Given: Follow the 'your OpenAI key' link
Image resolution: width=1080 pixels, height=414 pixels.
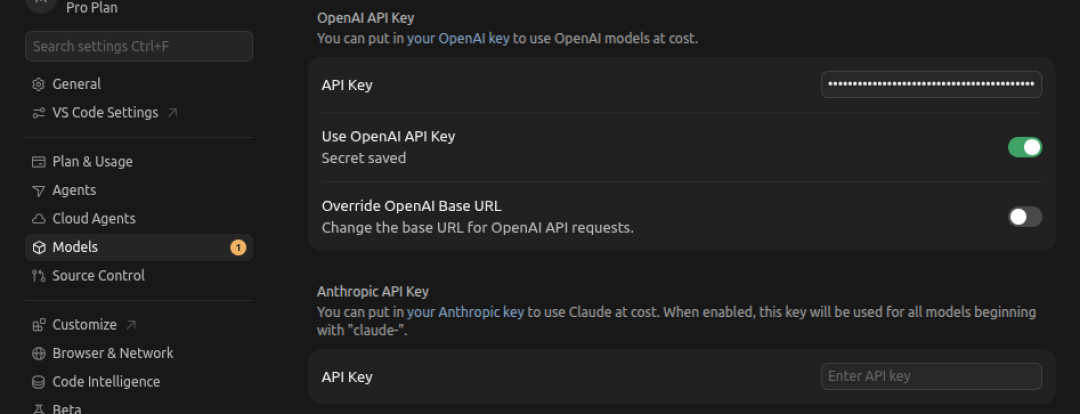Looking at the screenshot, I should coord(458,39).
